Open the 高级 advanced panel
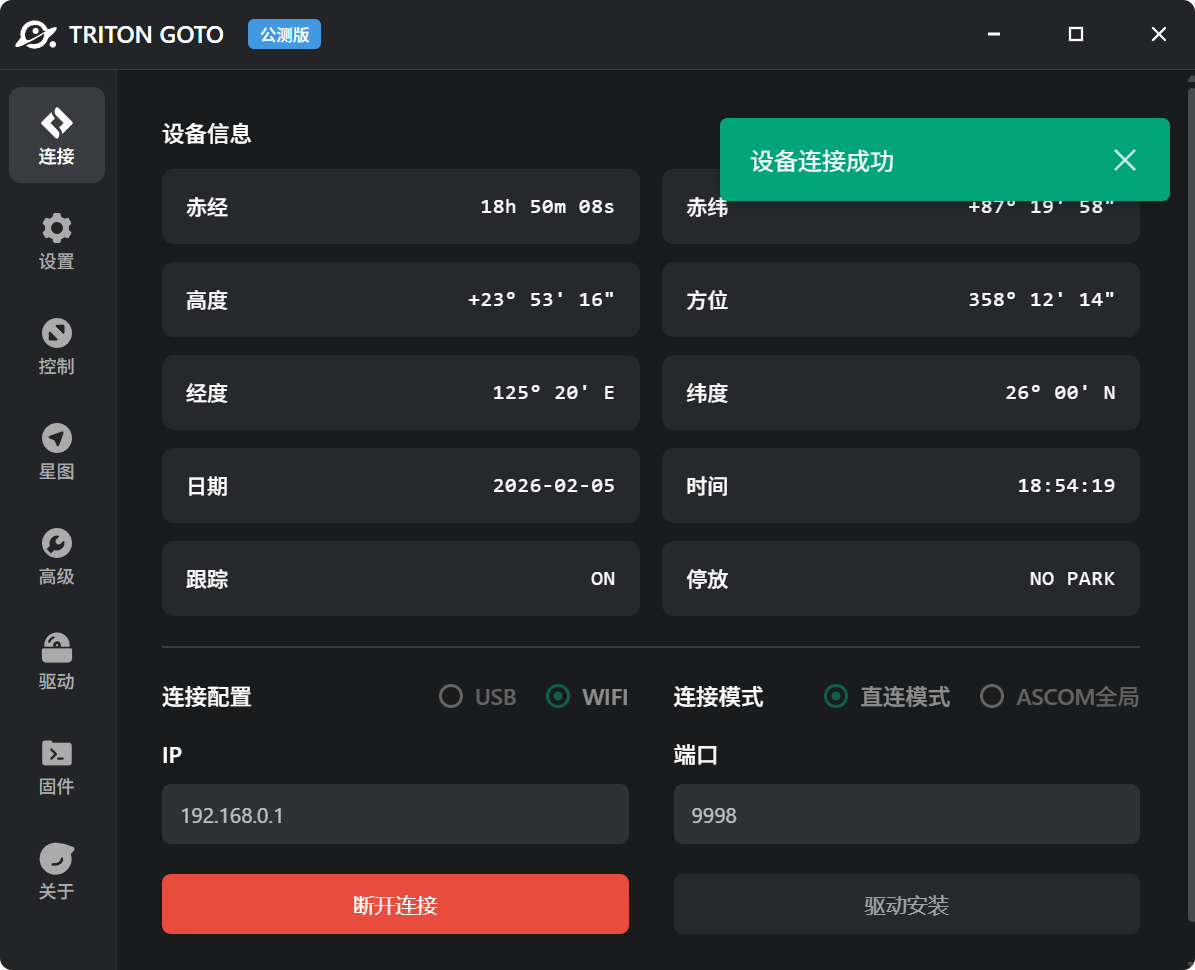 click(x=56, y=555)
